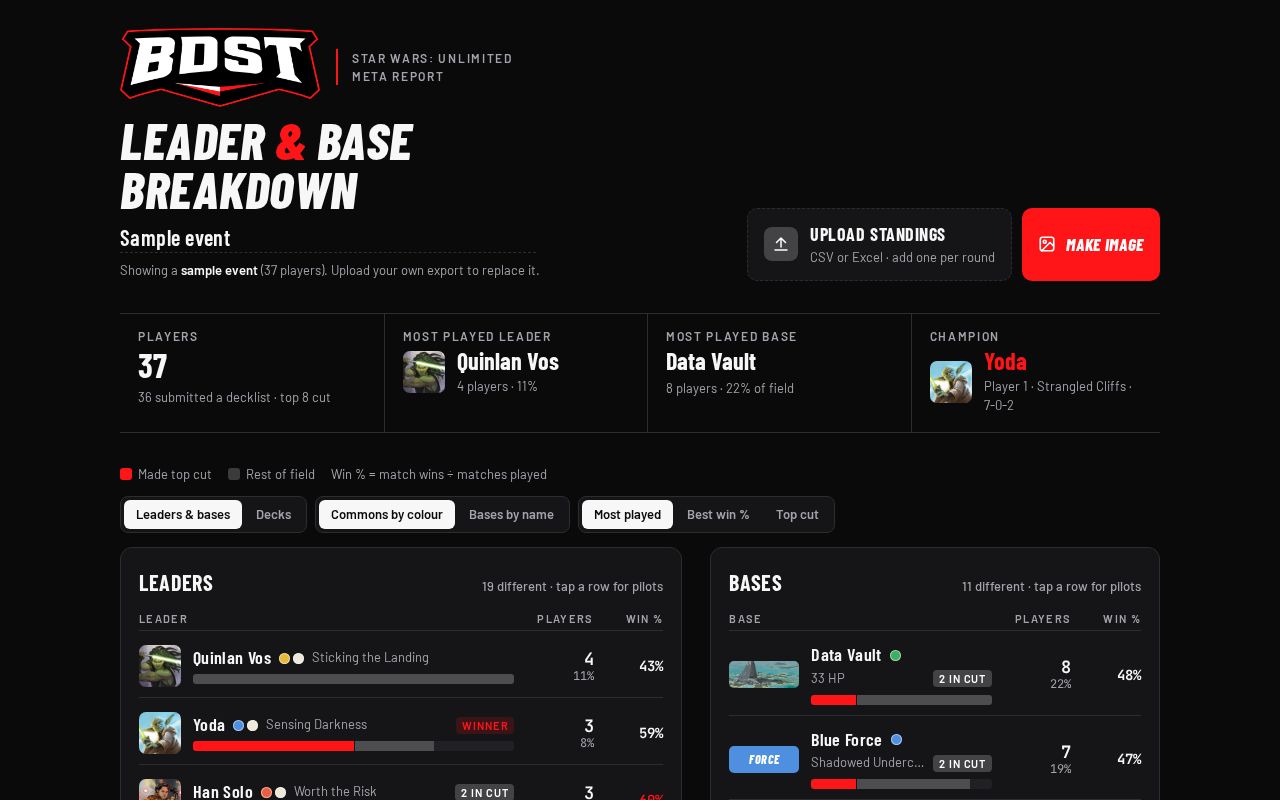Viewport: 1280px width, 800px height.
Task: Click the Make Image button
Action: tap(1091, 244)
